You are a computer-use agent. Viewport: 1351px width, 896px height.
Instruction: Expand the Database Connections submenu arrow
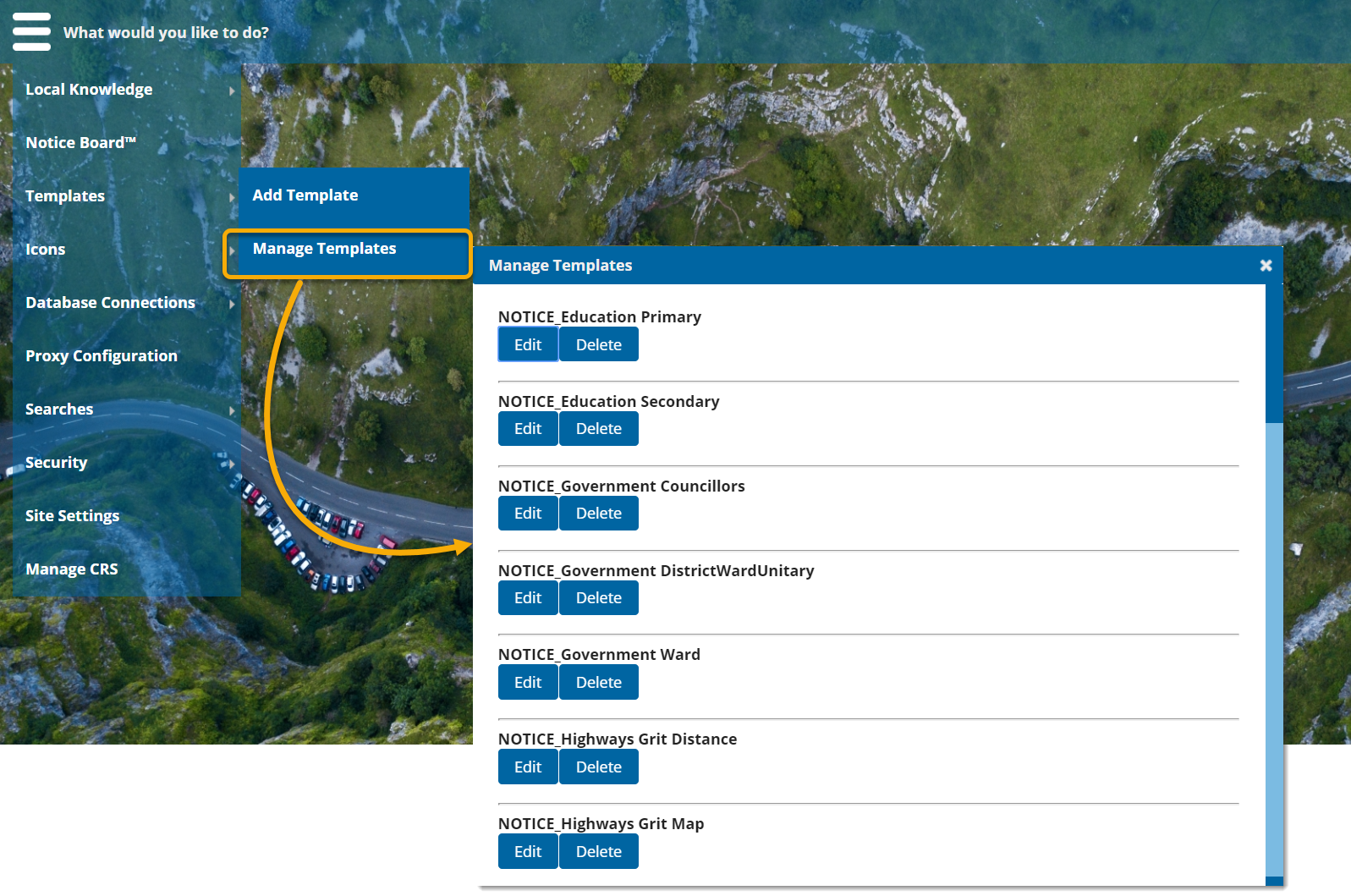[232, 304]
